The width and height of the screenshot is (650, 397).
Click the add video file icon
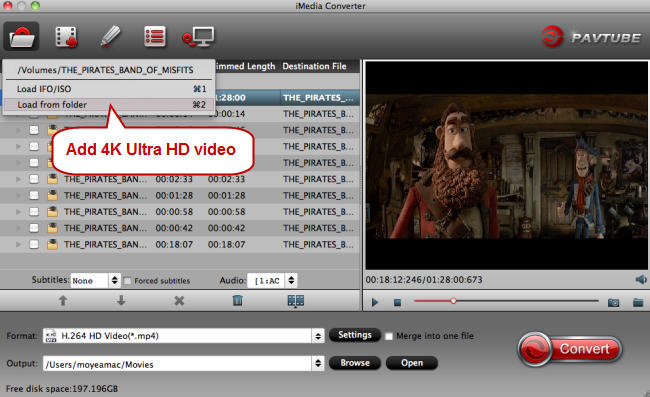click(x=66, y=37)
